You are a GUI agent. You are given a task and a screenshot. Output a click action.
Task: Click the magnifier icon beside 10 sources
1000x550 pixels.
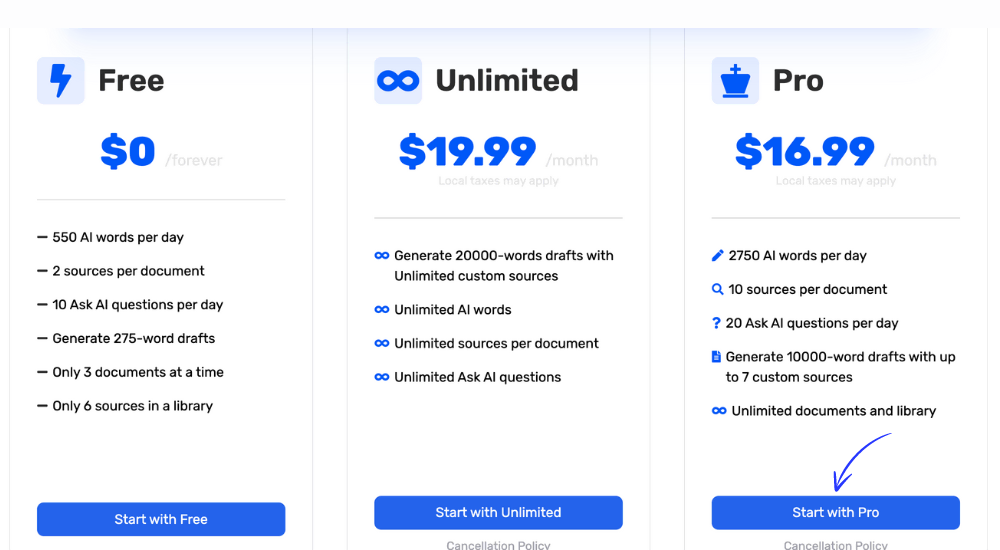(717, 290)
